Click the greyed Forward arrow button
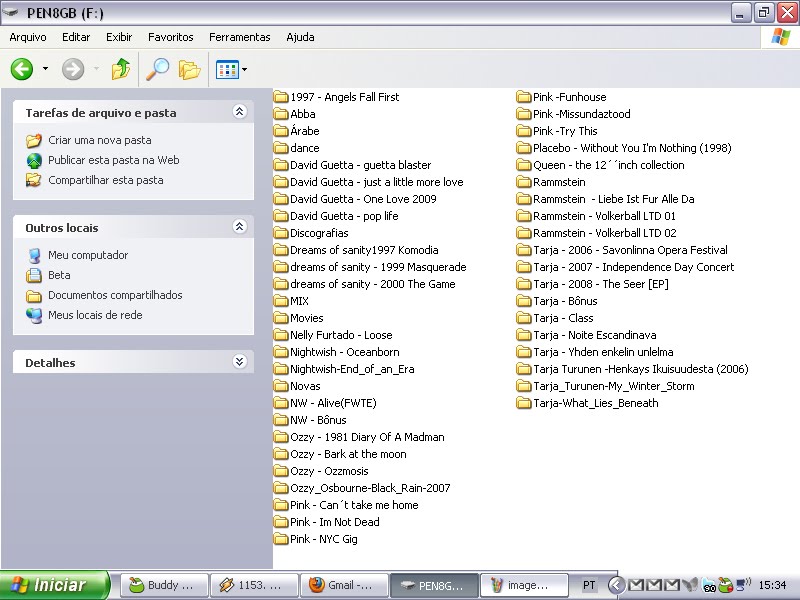Image resolution: width=800 pixels, height=600 pixels. 73,69
